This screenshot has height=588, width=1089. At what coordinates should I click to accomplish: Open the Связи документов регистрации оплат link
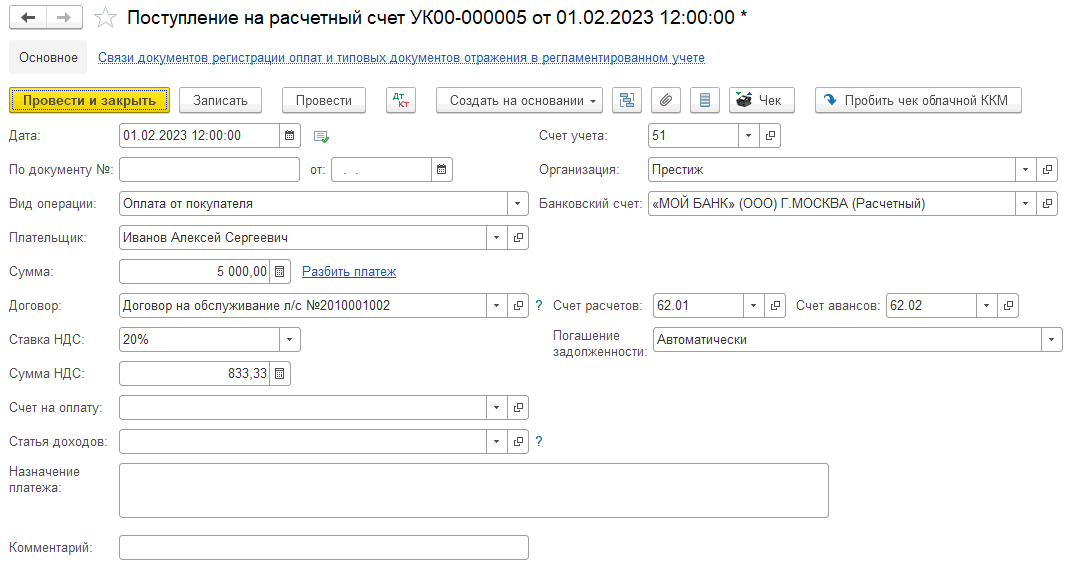(401, 58)
